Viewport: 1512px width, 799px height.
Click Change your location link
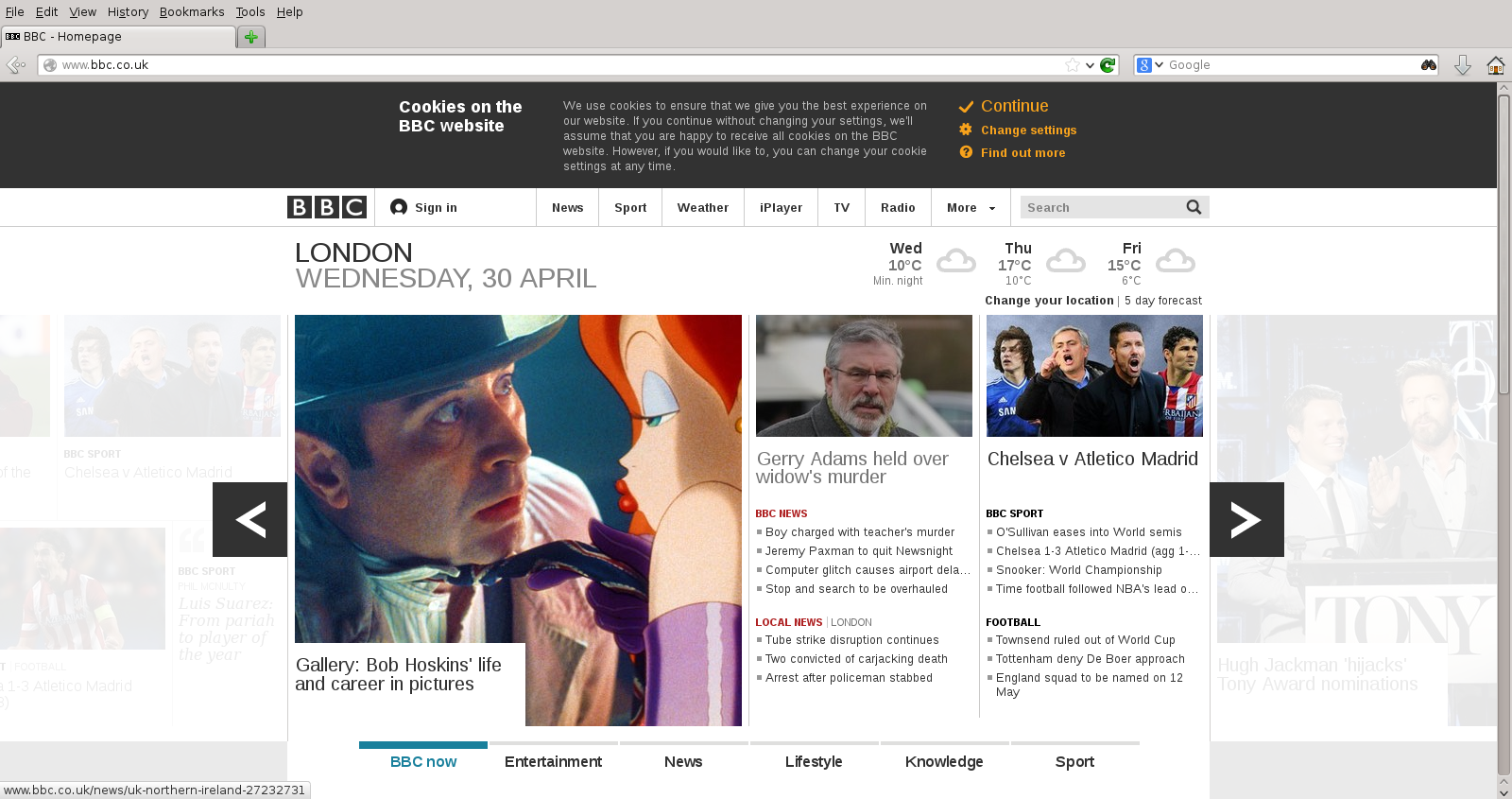tap(1049, 300)
